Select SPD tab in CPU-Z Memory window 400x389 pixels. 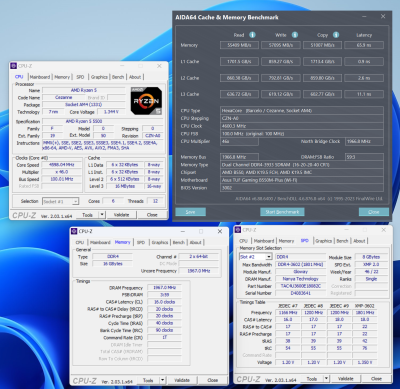click(x=141, y=242)
